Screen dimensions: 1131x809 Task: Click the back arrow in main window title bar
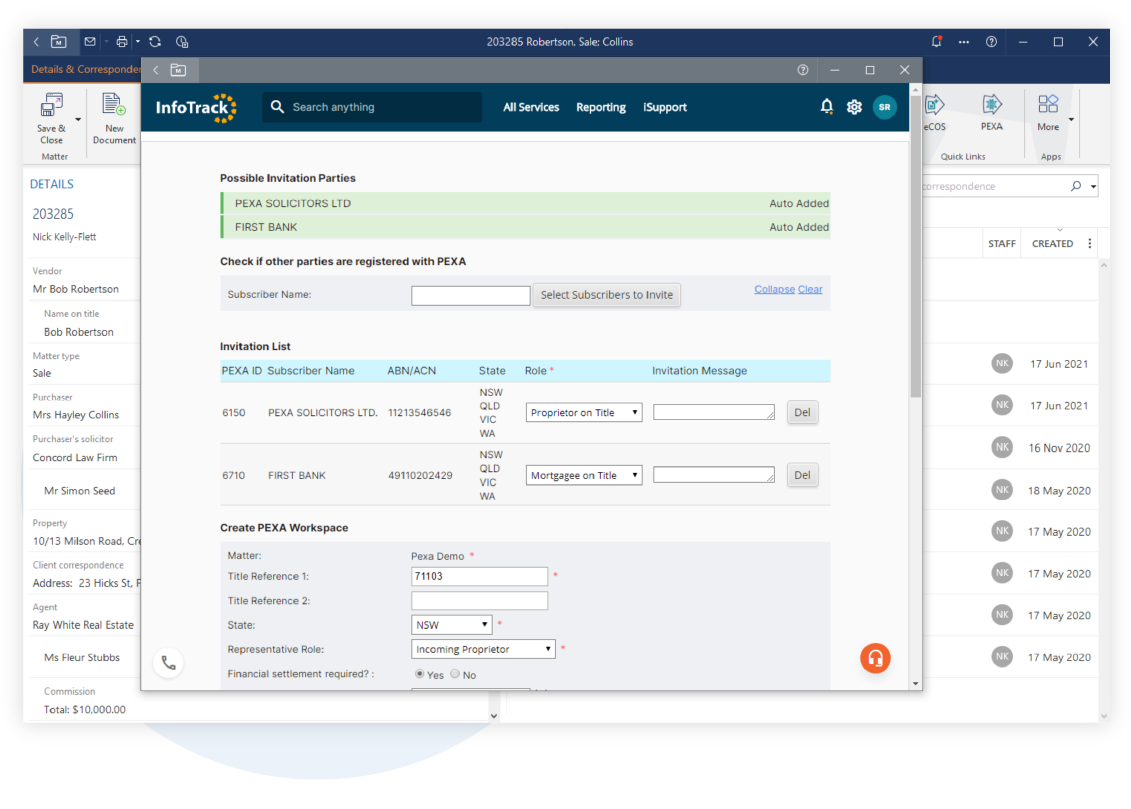(36, 42)
